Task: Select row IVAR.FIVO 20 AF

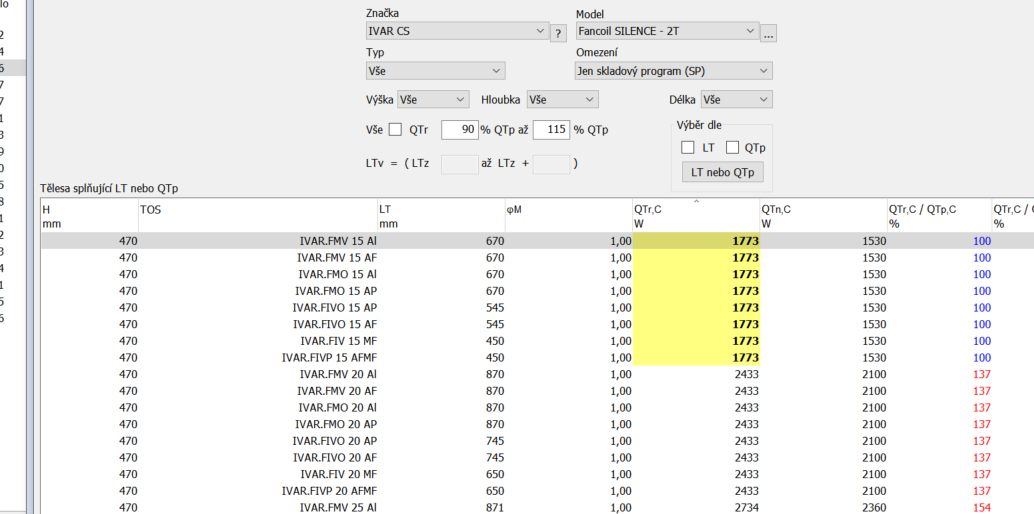Action: tap(537, 457)
